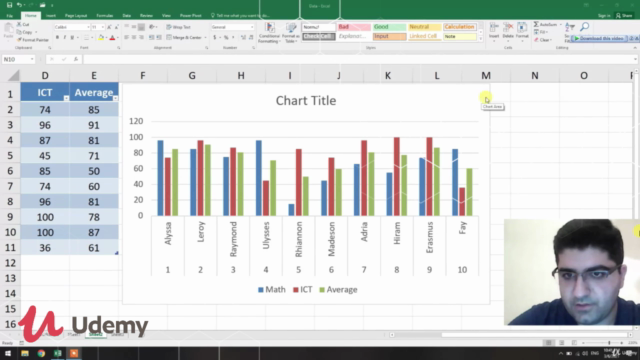Switch to the Review tab
This screenshot has height=360, width=640.
pos(146,16)
